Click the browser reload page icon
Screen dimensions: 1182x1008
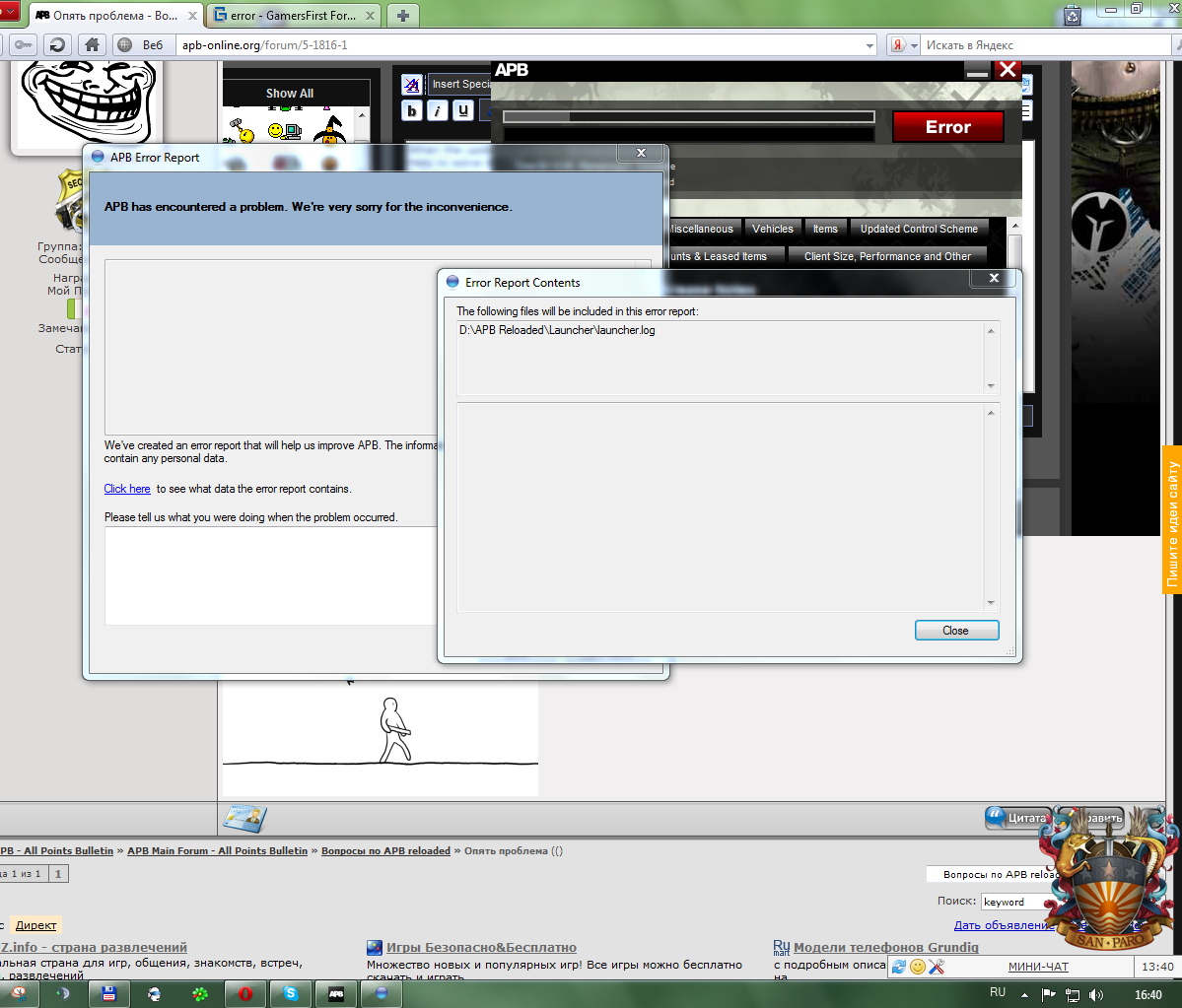(58, 44)
